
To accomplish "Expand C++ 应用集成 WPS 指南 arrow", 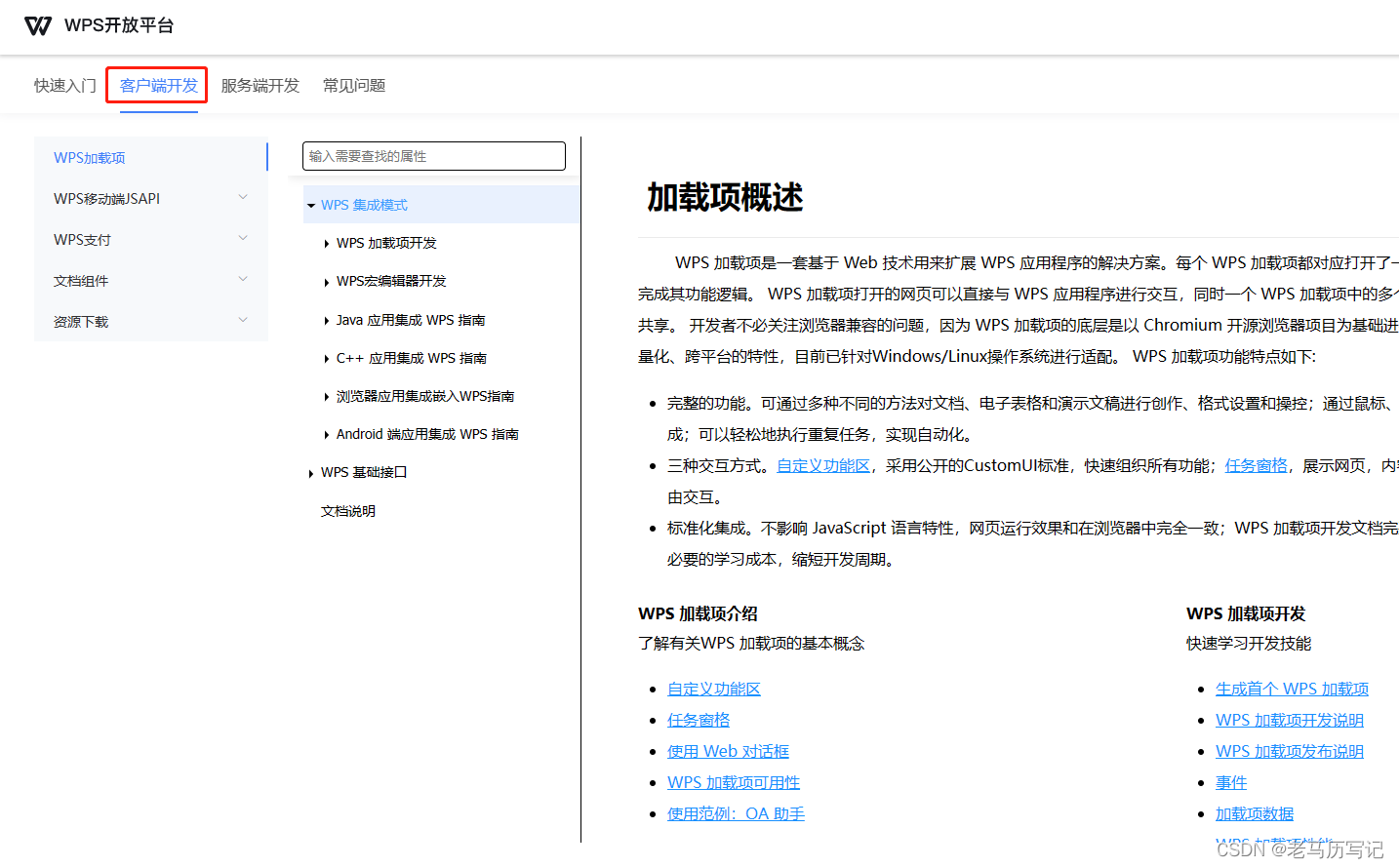I will click(x=327, y=359).
